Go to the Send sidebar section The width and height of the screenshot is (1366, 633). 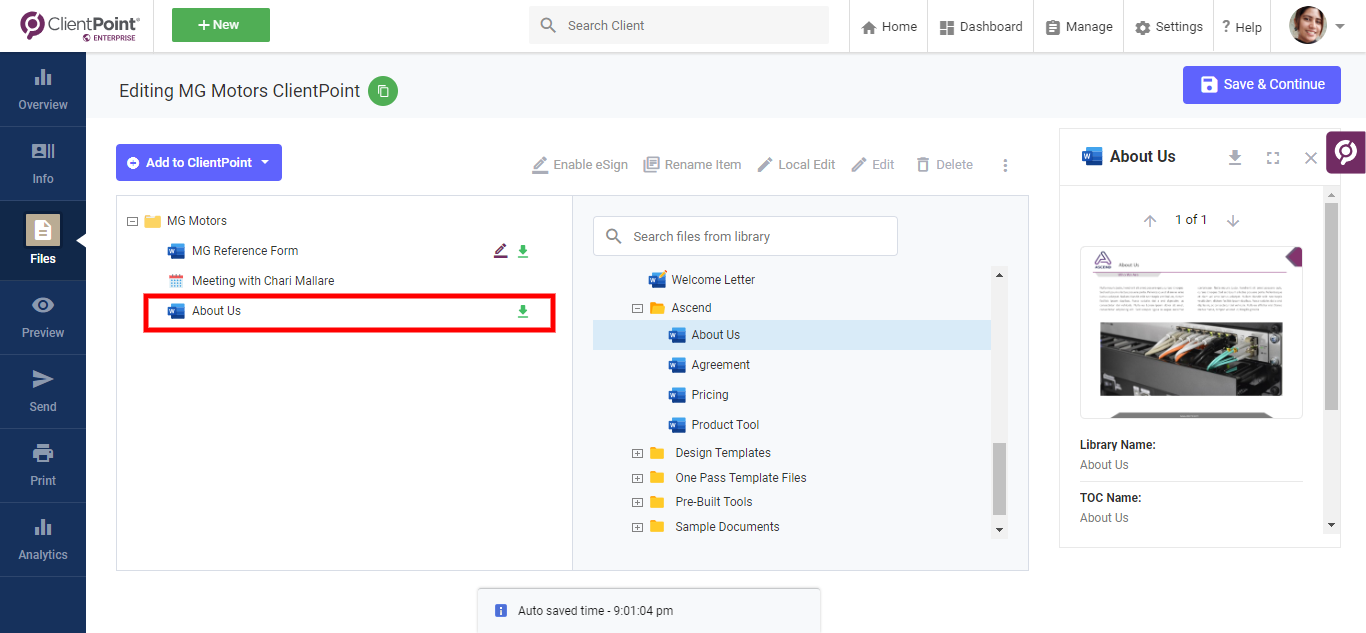43,392
